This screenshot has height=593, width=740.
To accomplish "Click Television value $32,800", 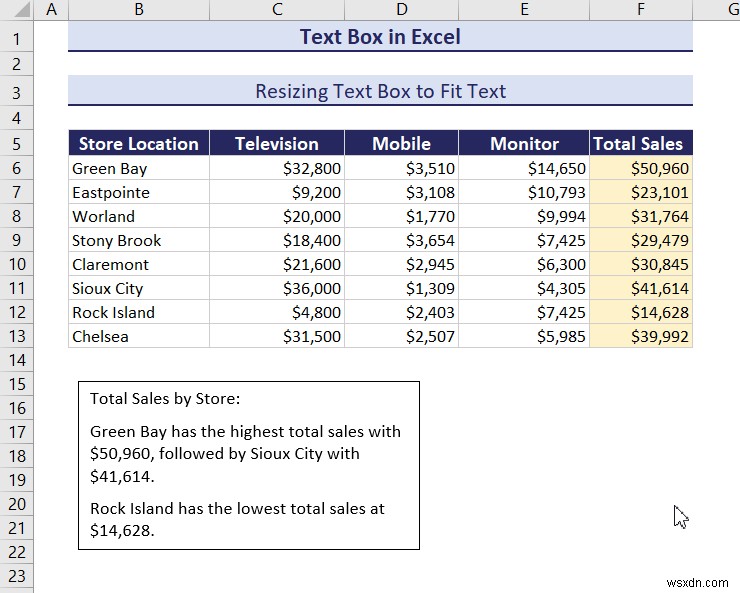I will pyautogui.click(x=277, y=168).
